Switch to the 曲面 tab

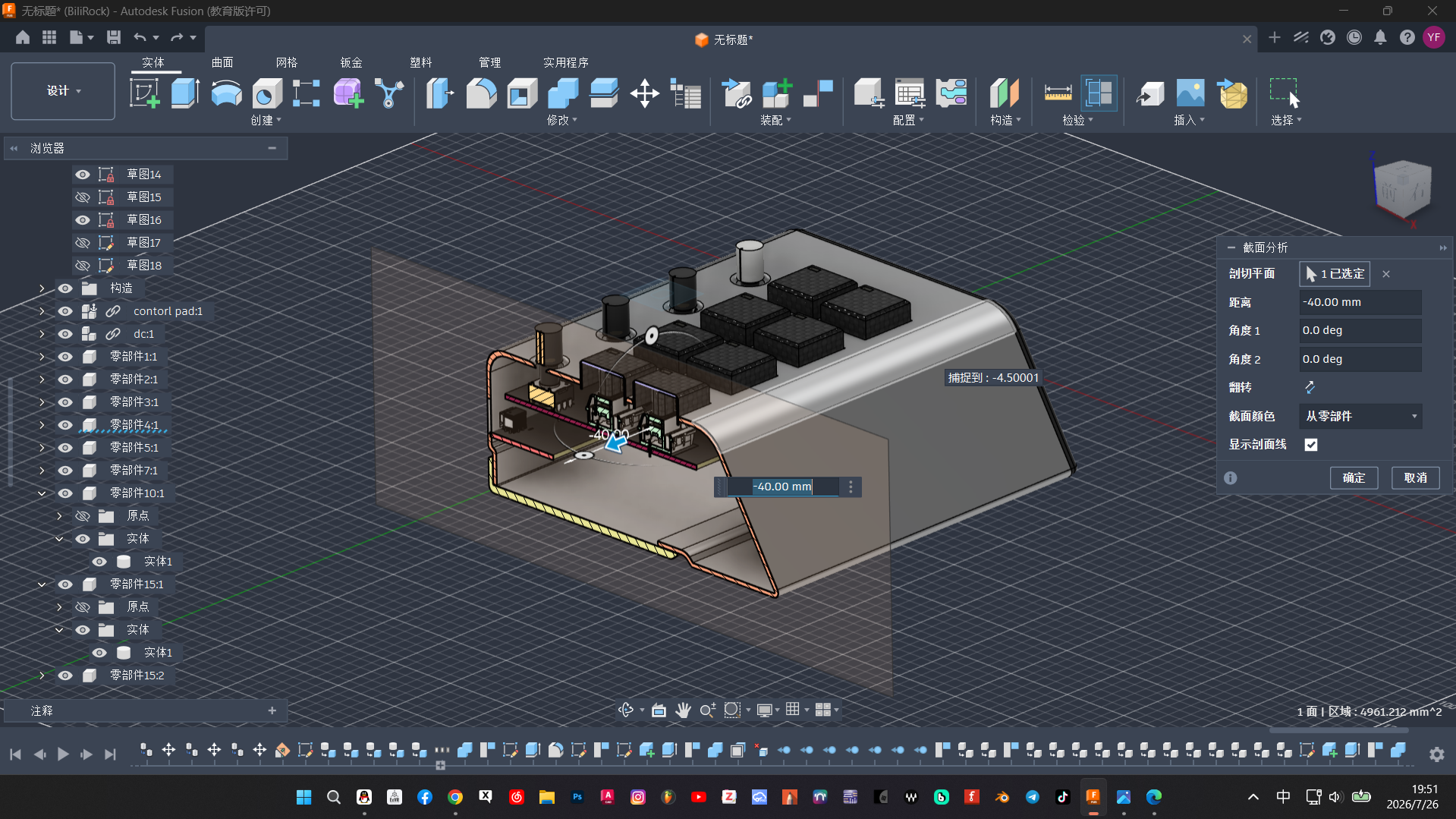coord(222,62)
